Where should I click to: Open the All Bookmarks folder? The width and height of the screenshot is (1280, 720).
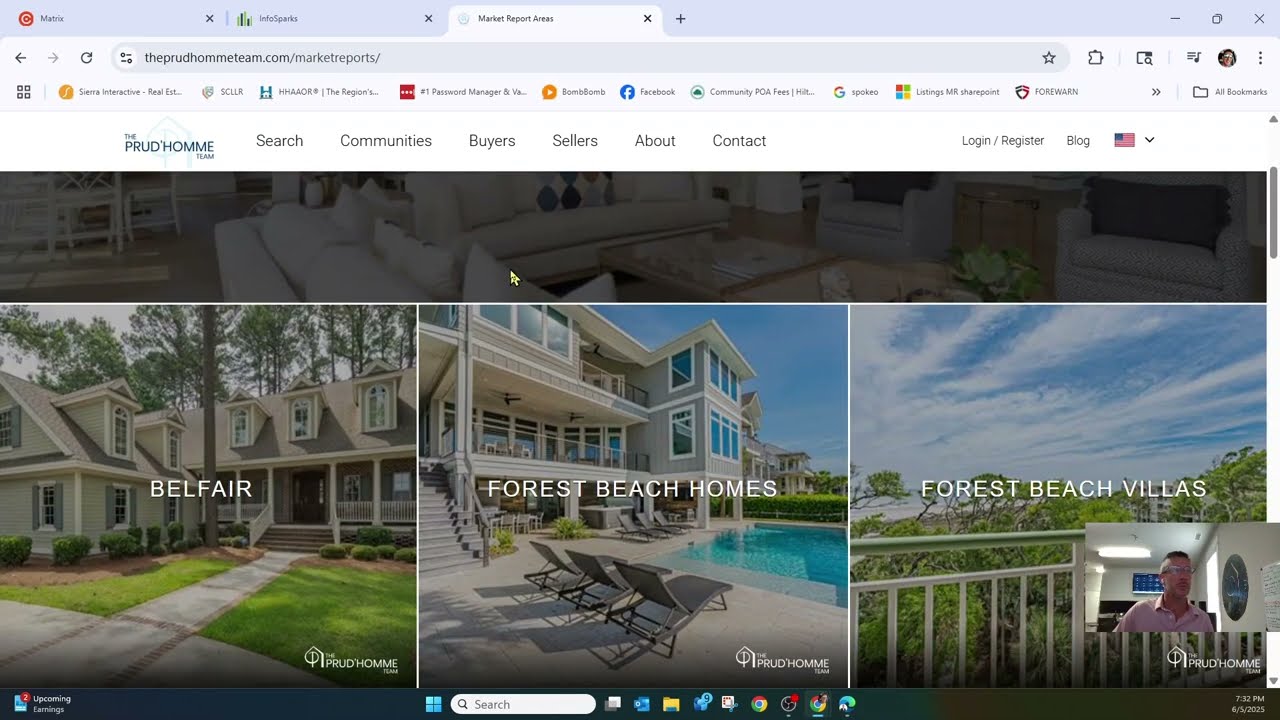1230,92
